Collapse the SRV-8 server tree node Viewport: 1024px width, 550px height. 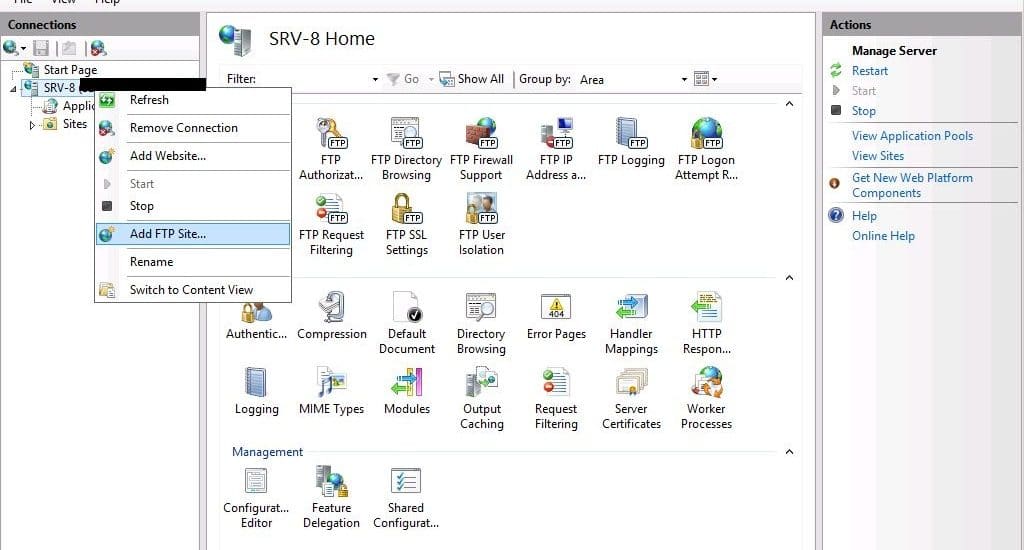pyautogui.click(x=13, y=88)
